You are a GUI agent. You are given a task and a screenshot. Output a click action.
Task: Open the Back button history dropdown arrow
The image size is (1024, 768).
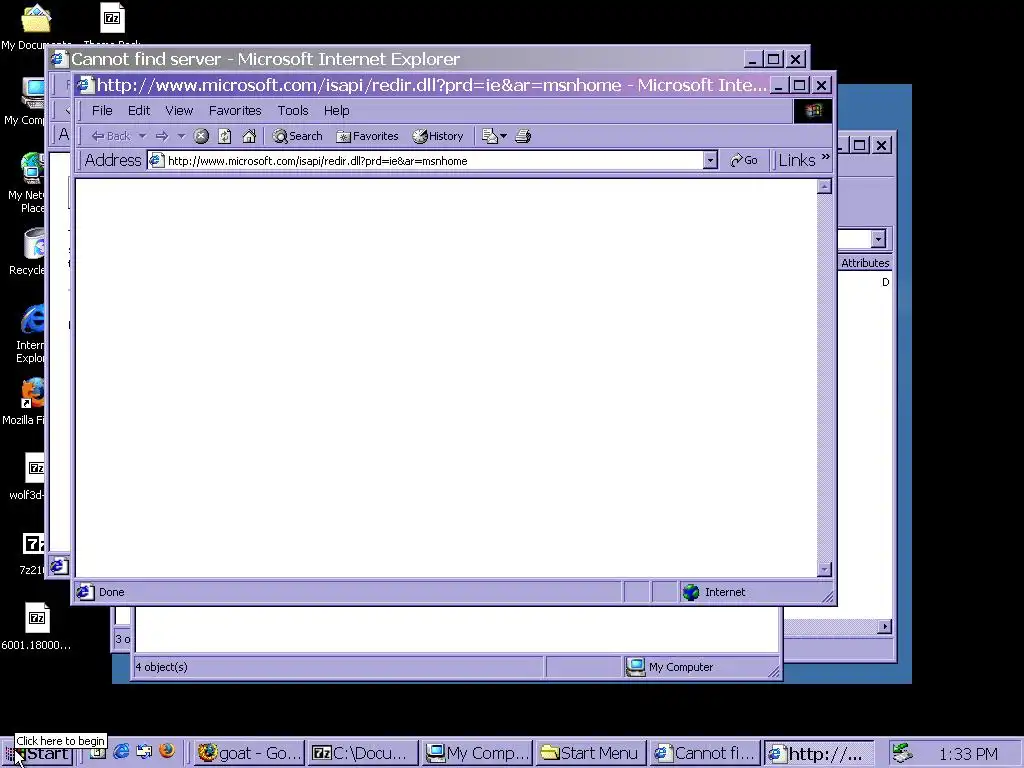[142, 136]
